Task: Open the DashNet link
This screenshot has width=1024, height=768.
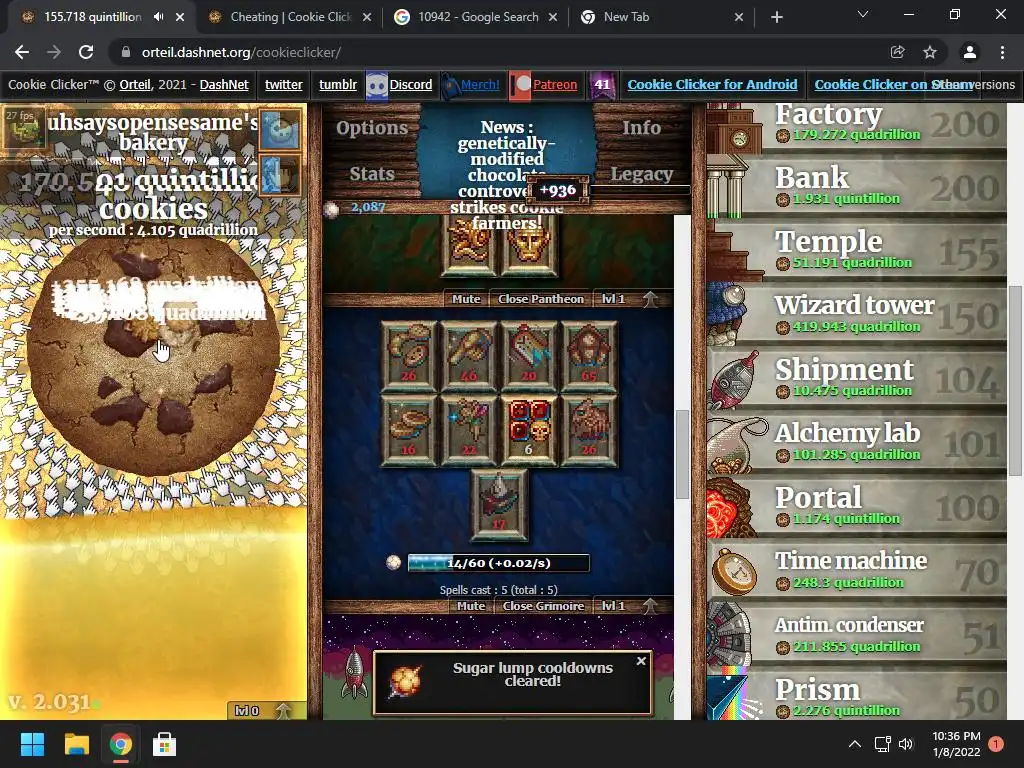Action: (x=224, y=84)
